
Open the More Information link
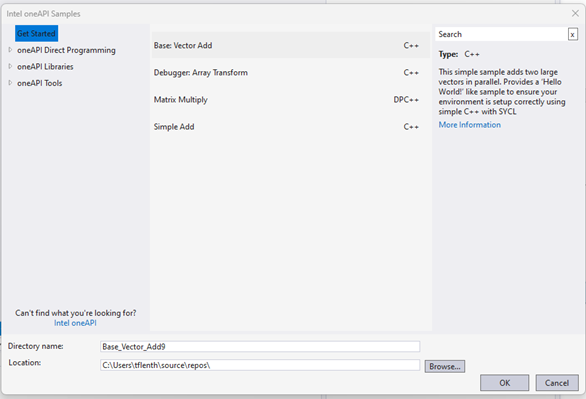[470, 125]
